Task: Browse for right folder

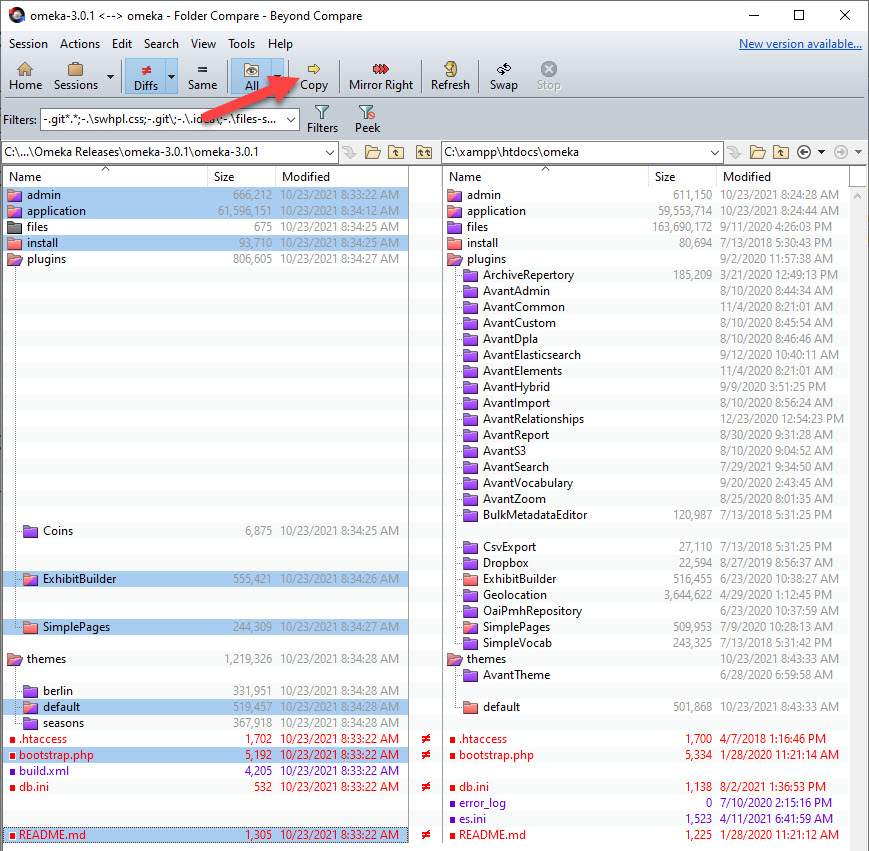Action: [x=758, y=152]
